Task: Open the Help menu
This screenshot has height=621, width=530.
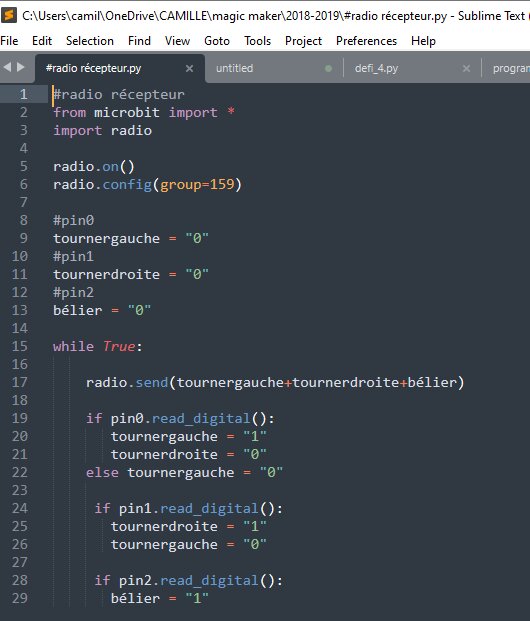Action: click(423, 41)
